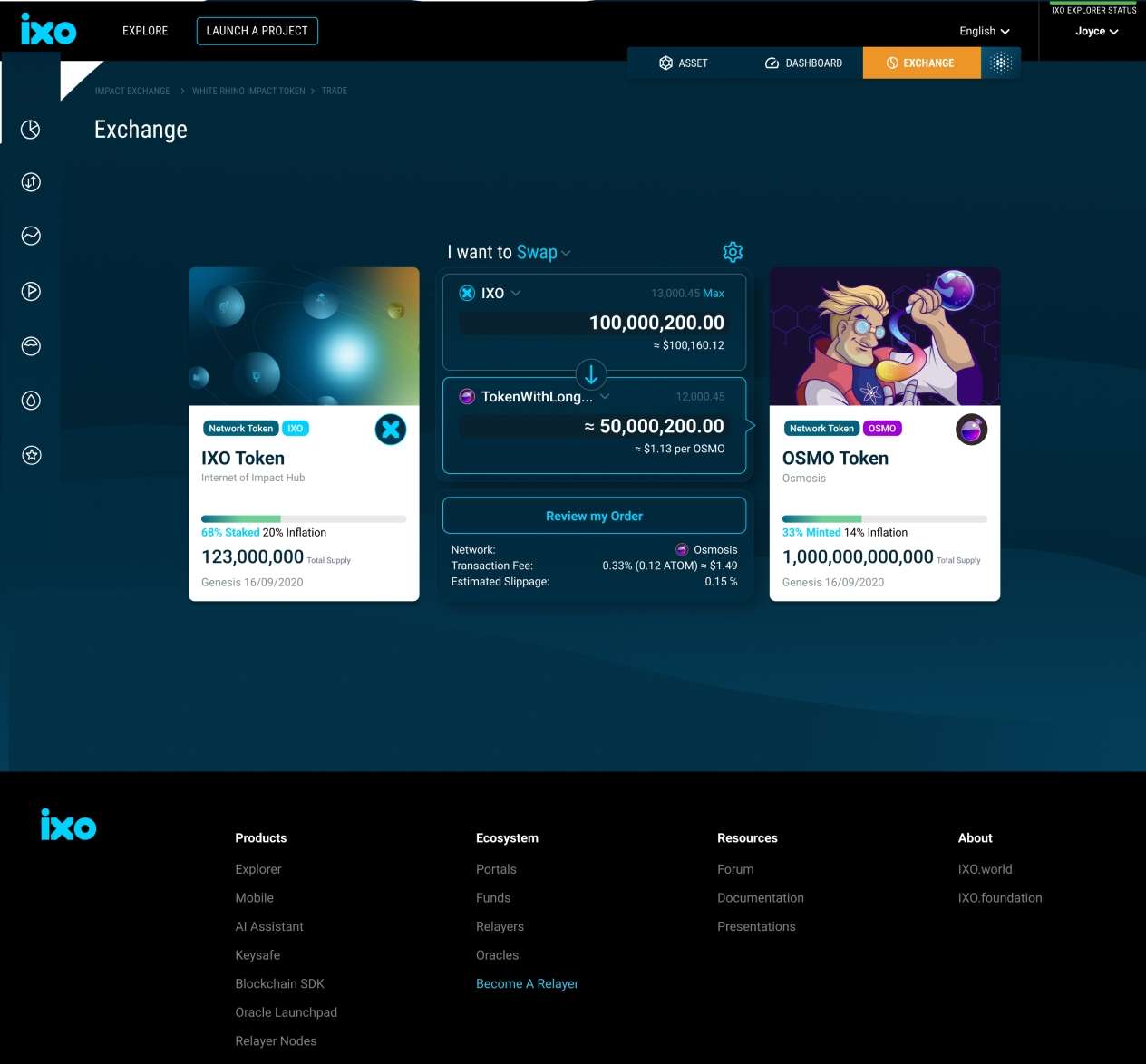1146x1064 pixels.
Task: Click the output amount field 50,000,200.00
Action: click(x=592, y=426)
